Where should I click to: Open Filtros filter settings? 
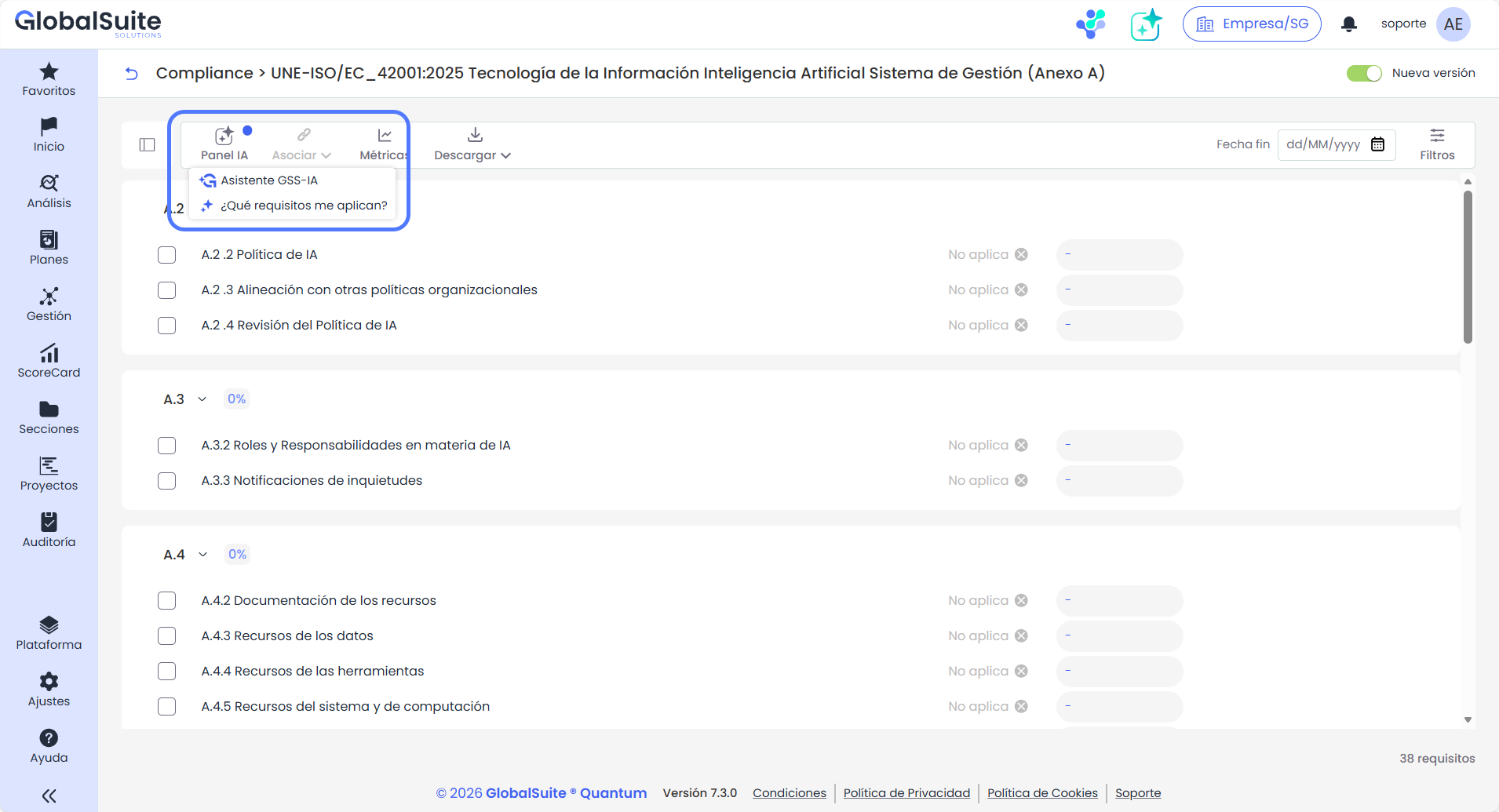pyautogui.click(x=1436, y=144)
